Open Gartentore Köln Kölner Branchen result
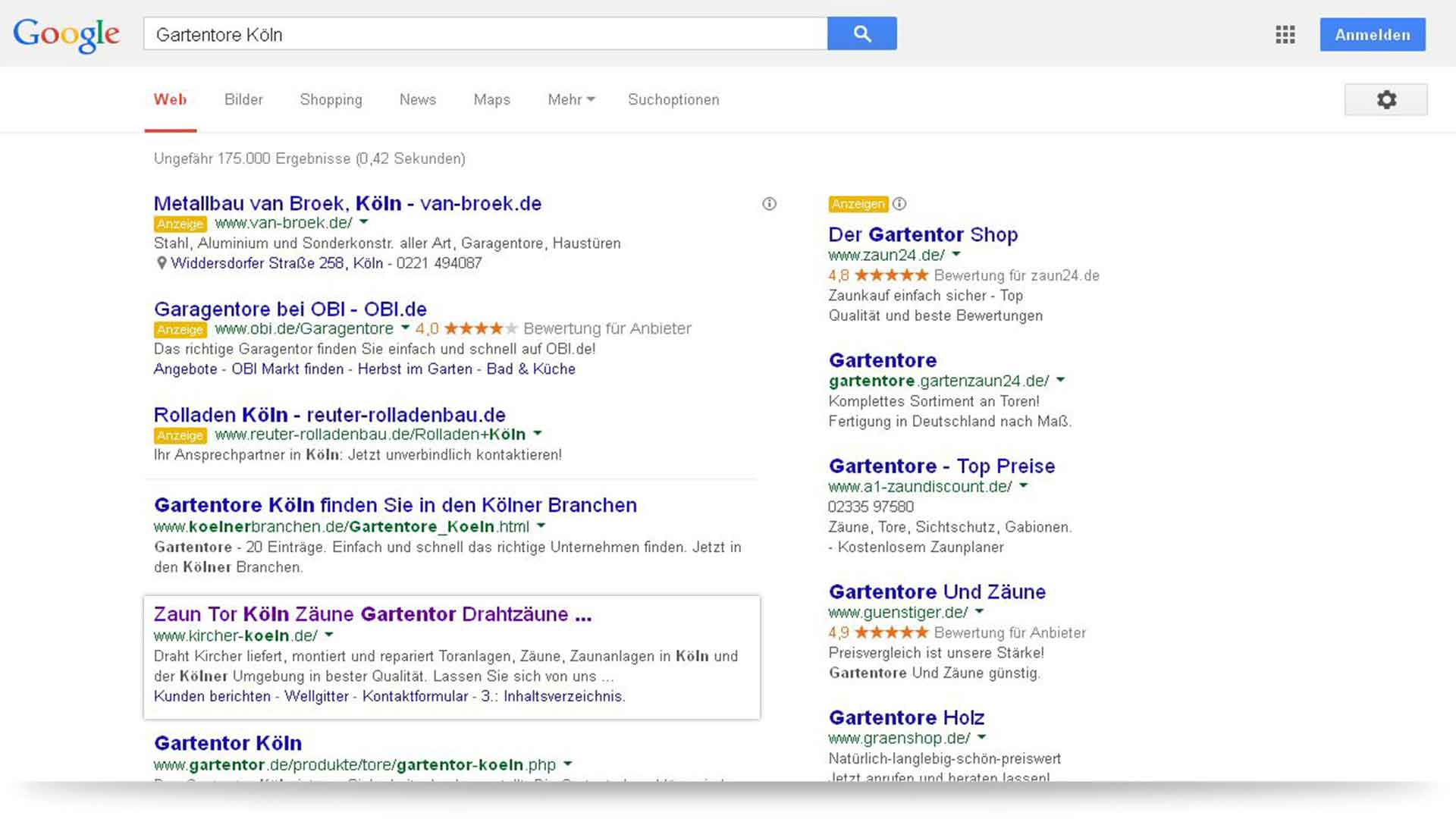This screenshot has height=819, width=1456. coord(395,505)
